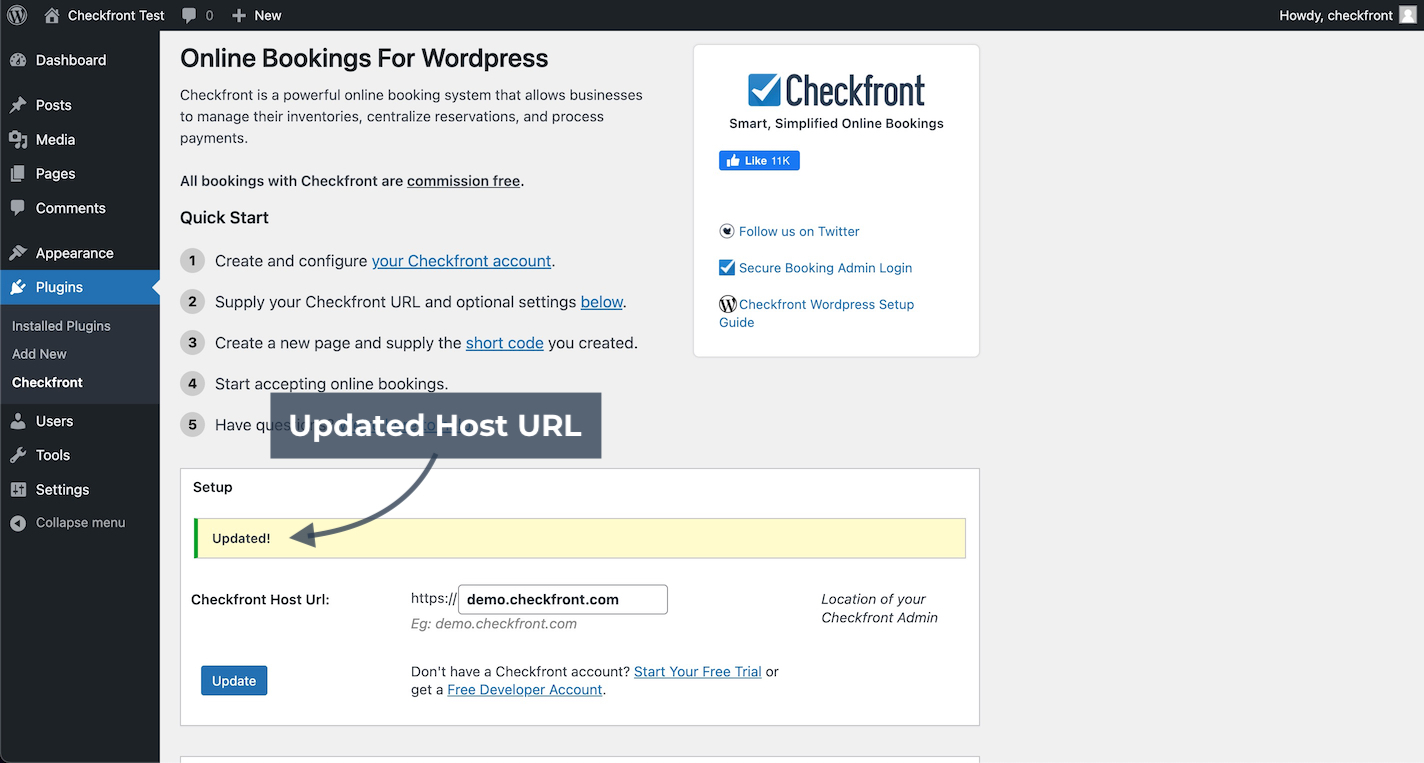Click the Facebook Like 11K button

point(759,161)
